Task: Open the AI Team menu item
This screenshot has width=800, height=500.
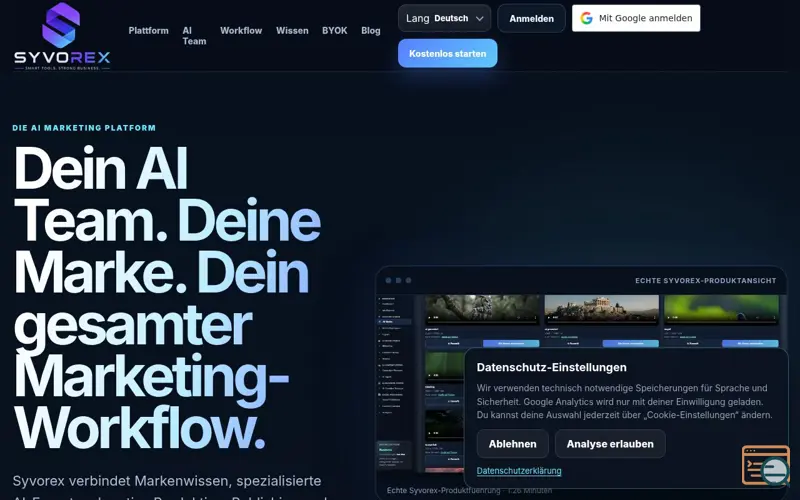Action: (194, 36)
